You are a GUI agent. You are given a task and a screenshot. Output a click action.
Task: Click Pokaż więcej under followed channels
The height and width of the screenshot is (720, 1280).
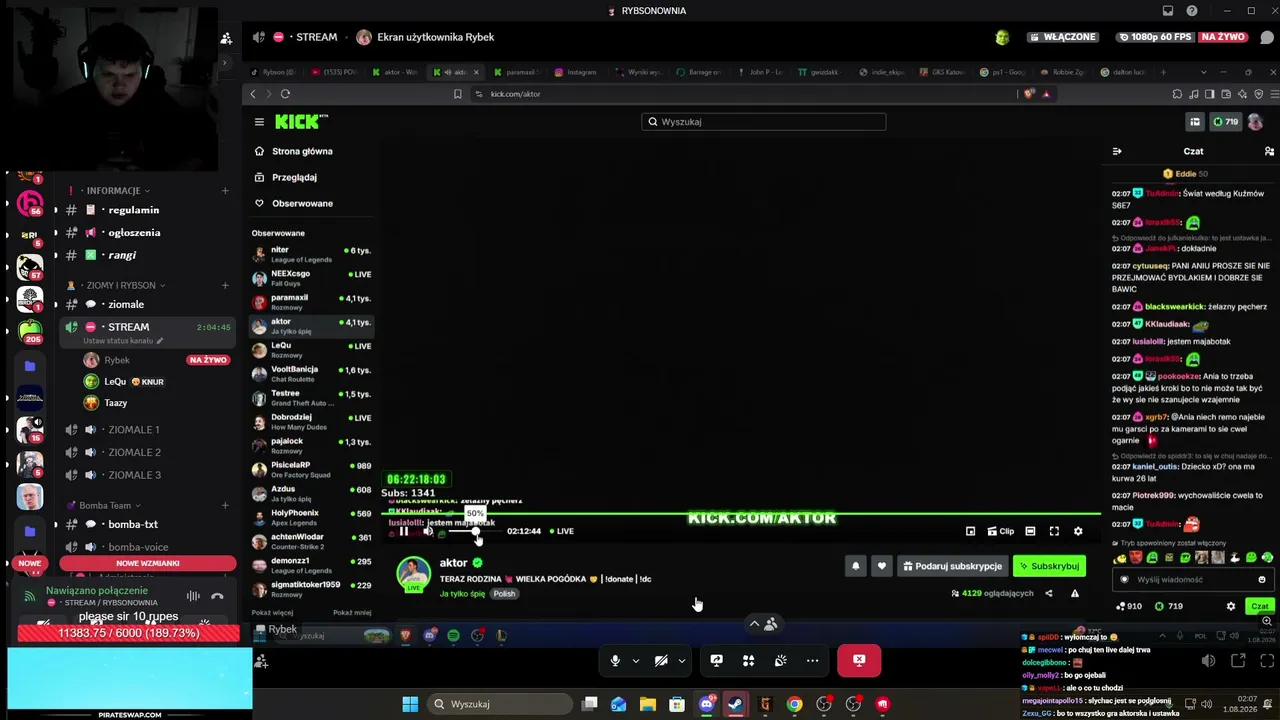[x=272, y=612]
